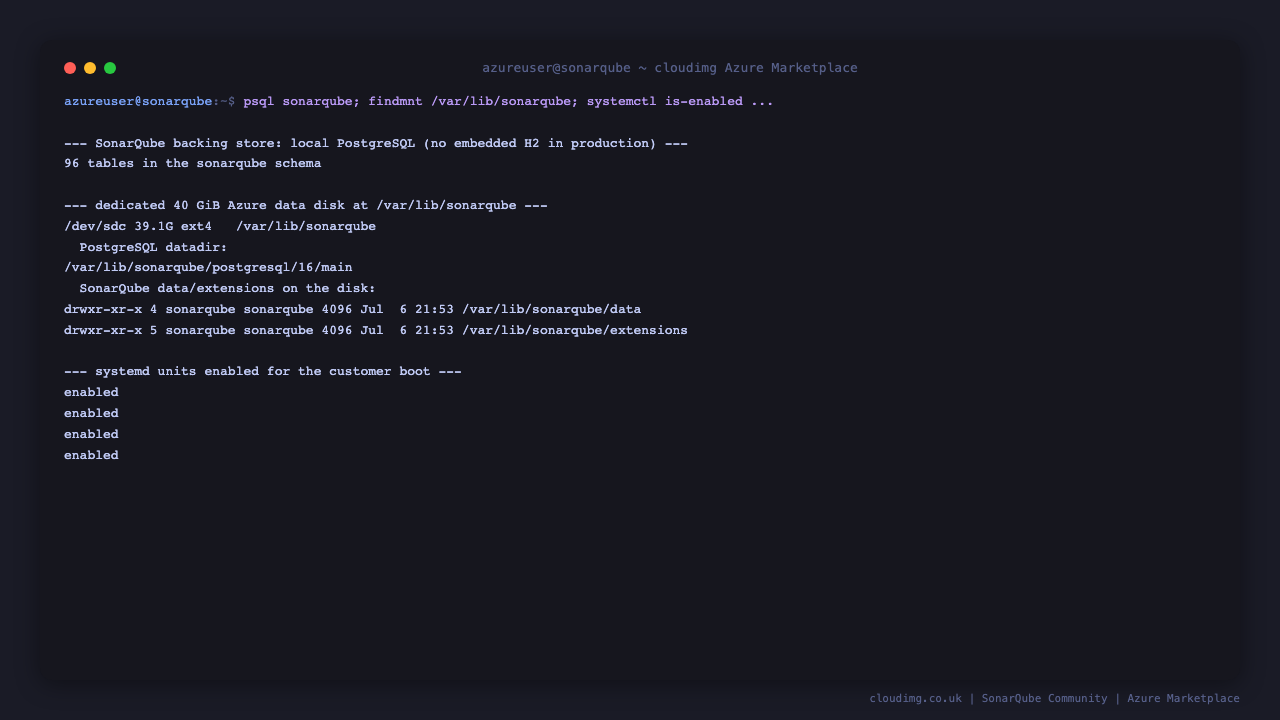Click the systemctl is-enabled command text
This screenshot has width=1280, height=720.
point(665,101)
